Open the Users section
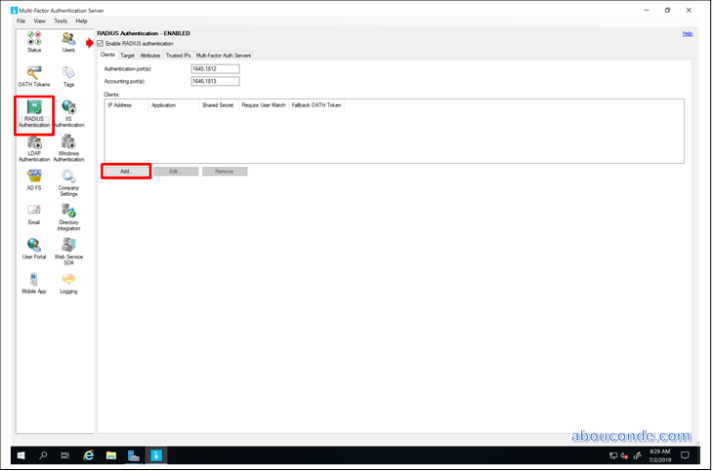 (68, 41)
